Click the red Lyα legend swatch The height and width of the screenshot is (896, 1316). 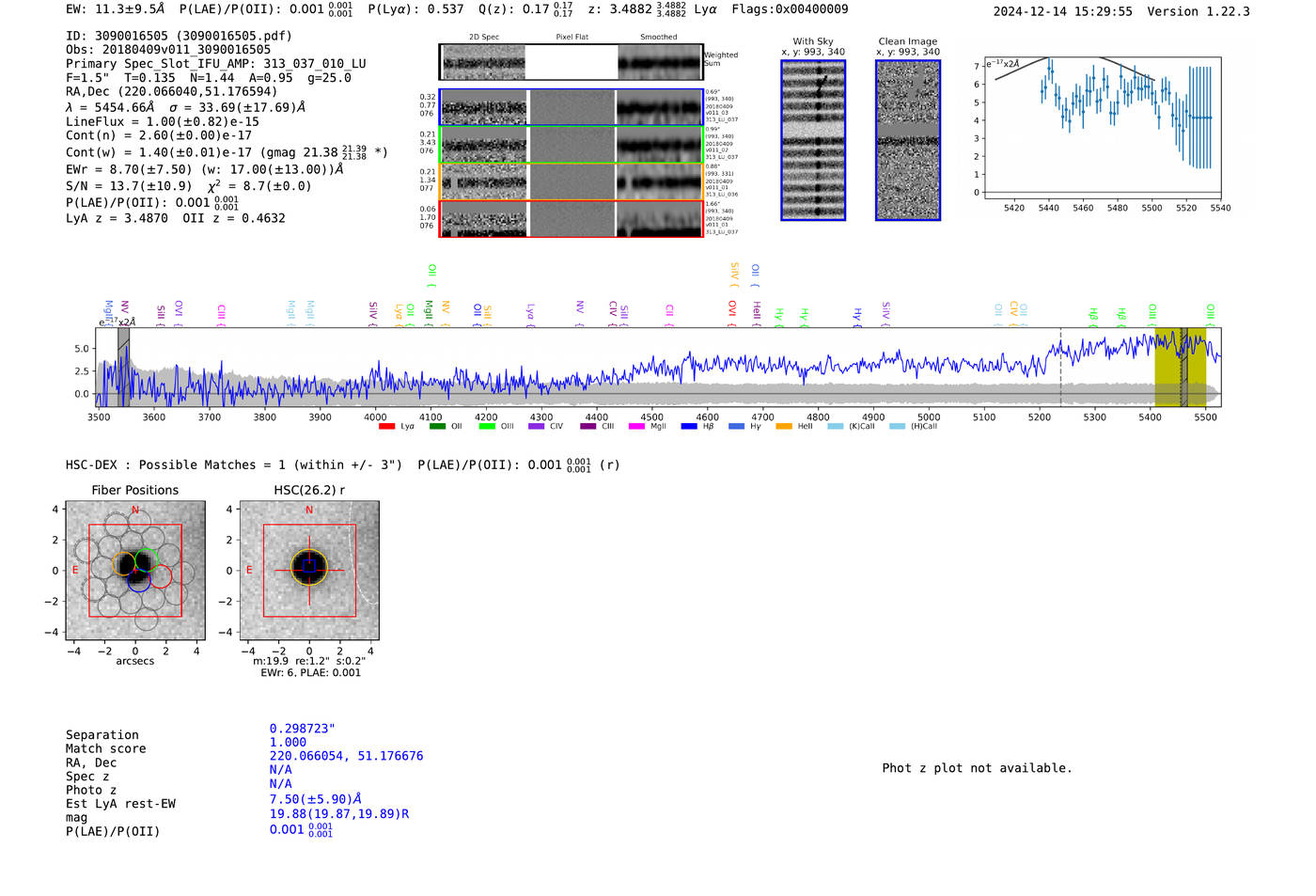point(385,427)
